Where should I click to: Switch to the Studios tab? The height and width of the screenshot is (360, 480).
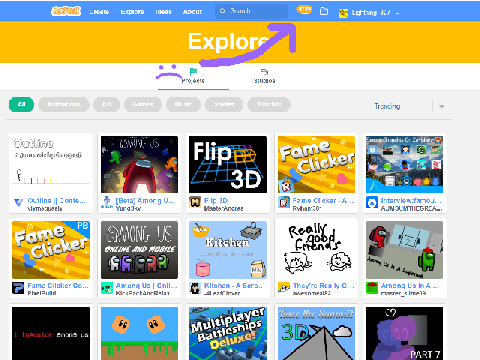(264, 75)
